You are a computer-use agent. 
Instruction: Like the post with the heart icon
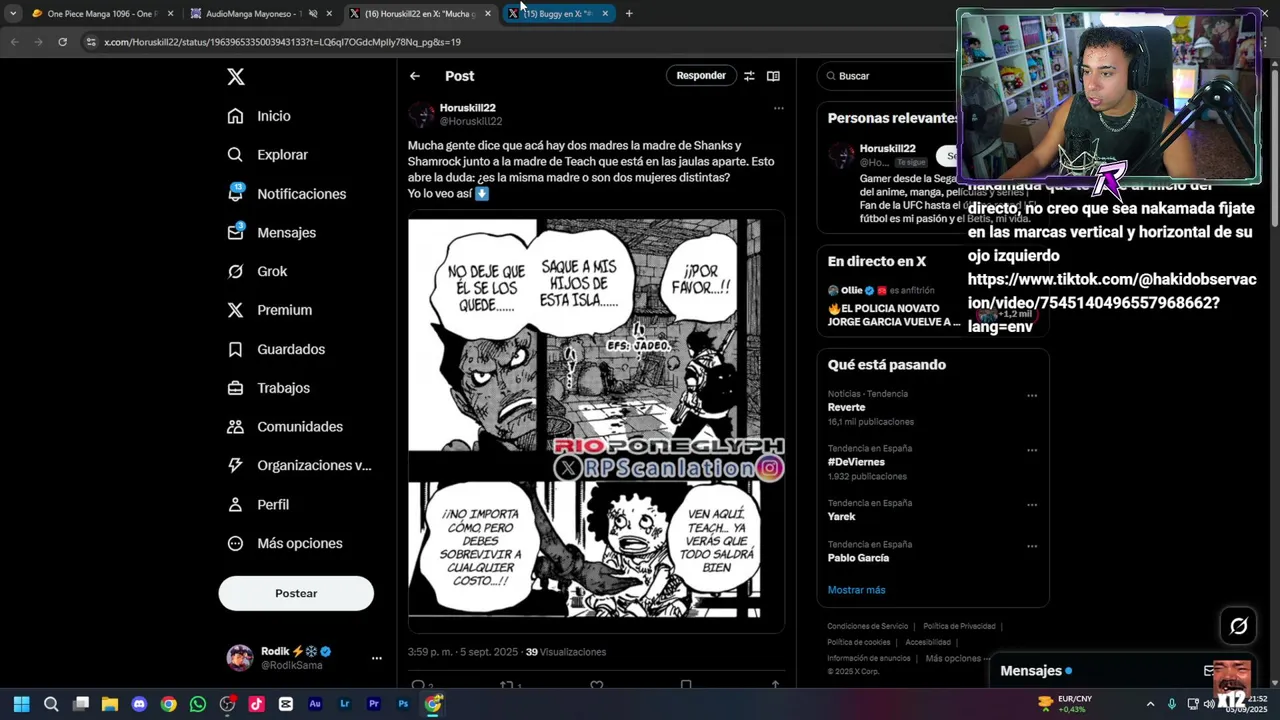tap(597, 685)
